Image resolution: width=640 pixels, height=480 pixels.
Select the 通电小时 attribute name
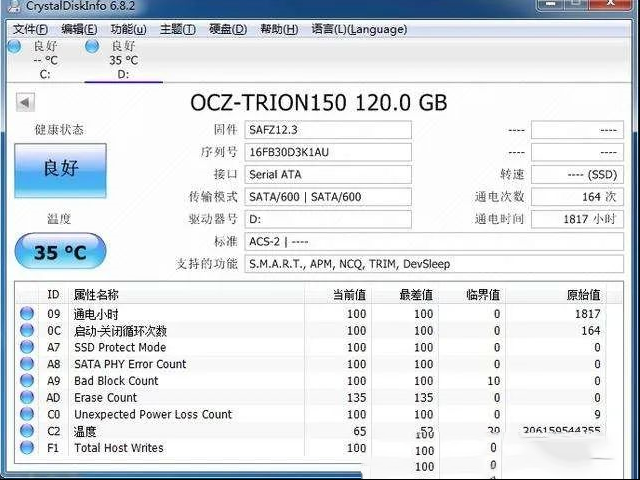(96, 314)
